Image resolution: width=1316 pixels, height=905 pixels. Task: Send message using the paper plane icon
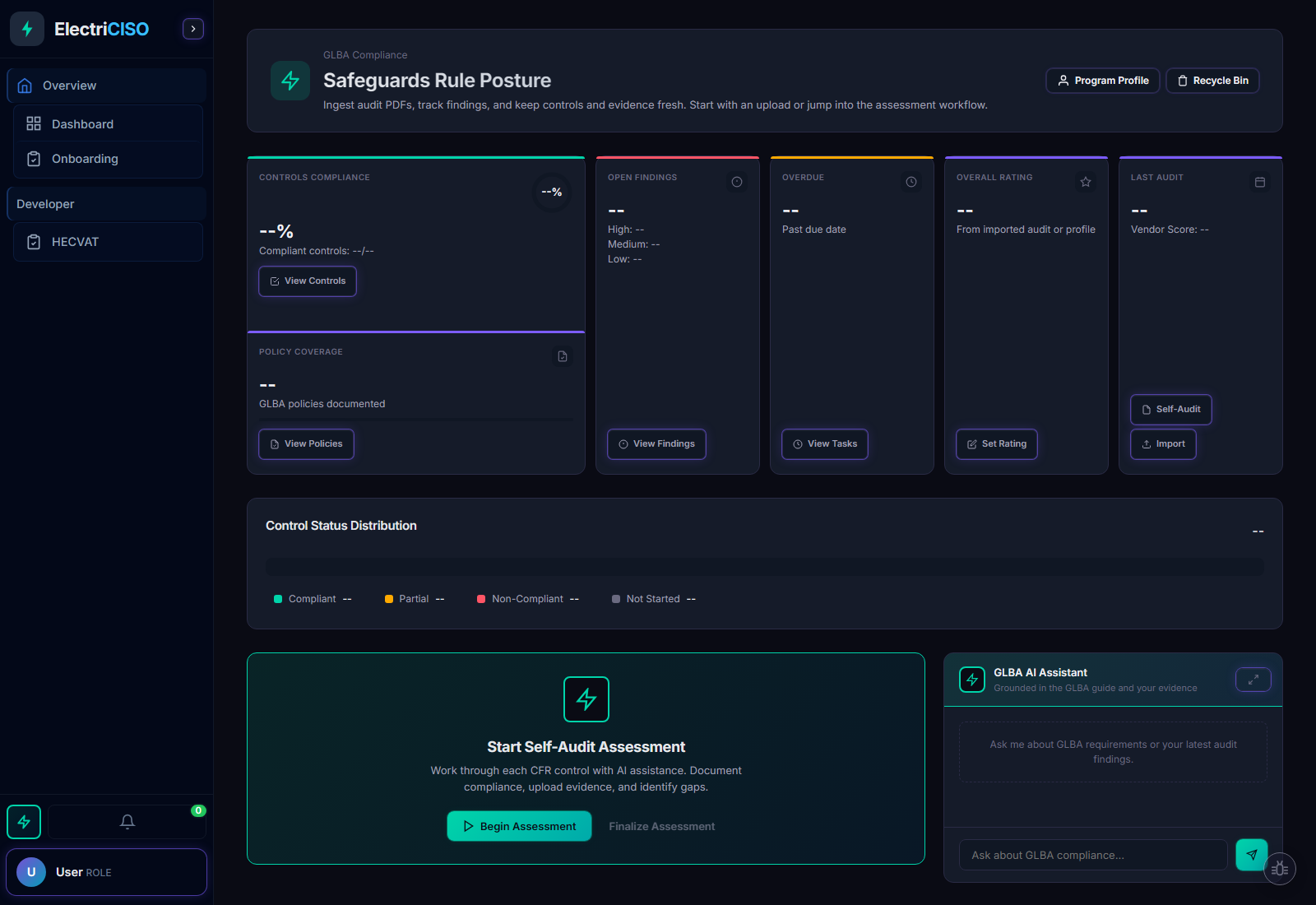click(1251, 855)
